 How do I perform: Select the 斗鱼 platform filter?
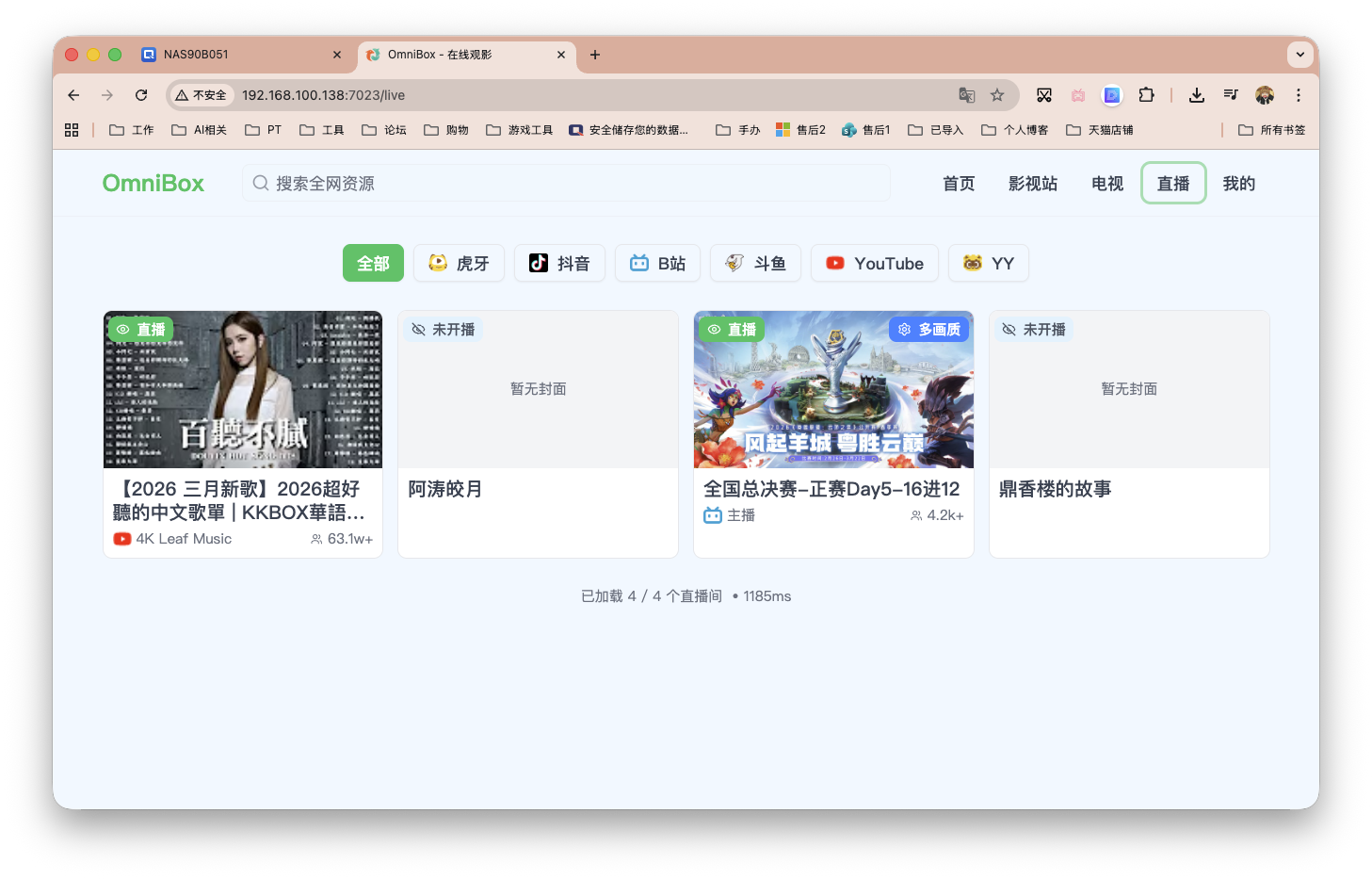coord(755,263)
